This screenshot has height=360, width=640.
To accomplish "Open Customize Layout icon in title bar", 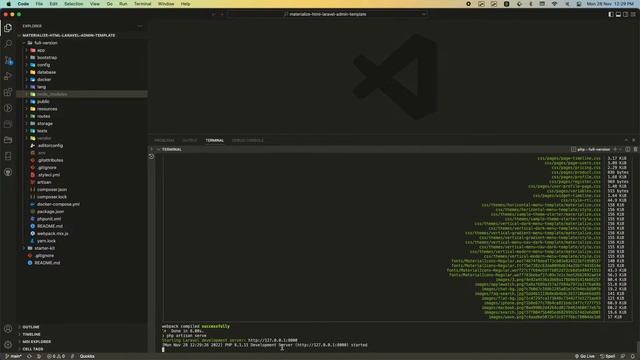I will (x=633, y=14).
